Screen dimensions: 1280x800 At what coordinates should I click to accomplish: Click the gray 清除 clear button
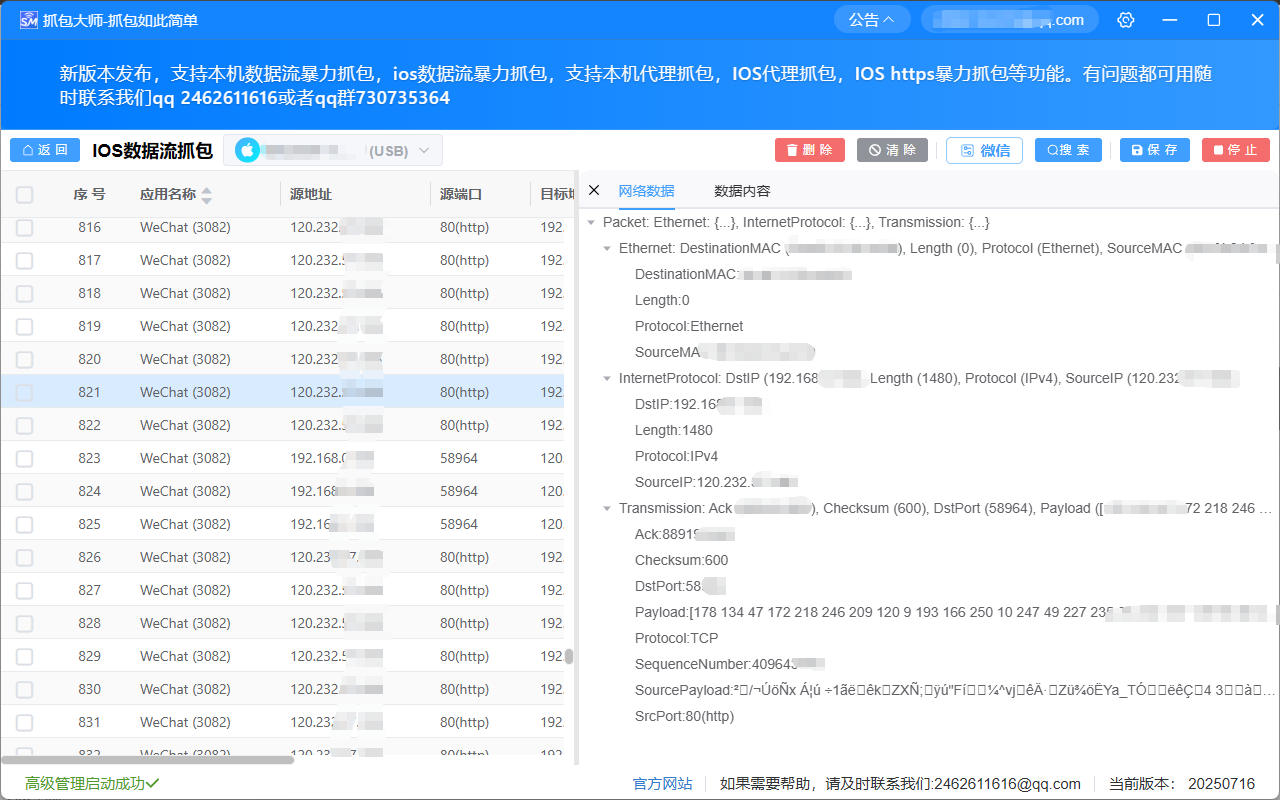tap(892, 150)
